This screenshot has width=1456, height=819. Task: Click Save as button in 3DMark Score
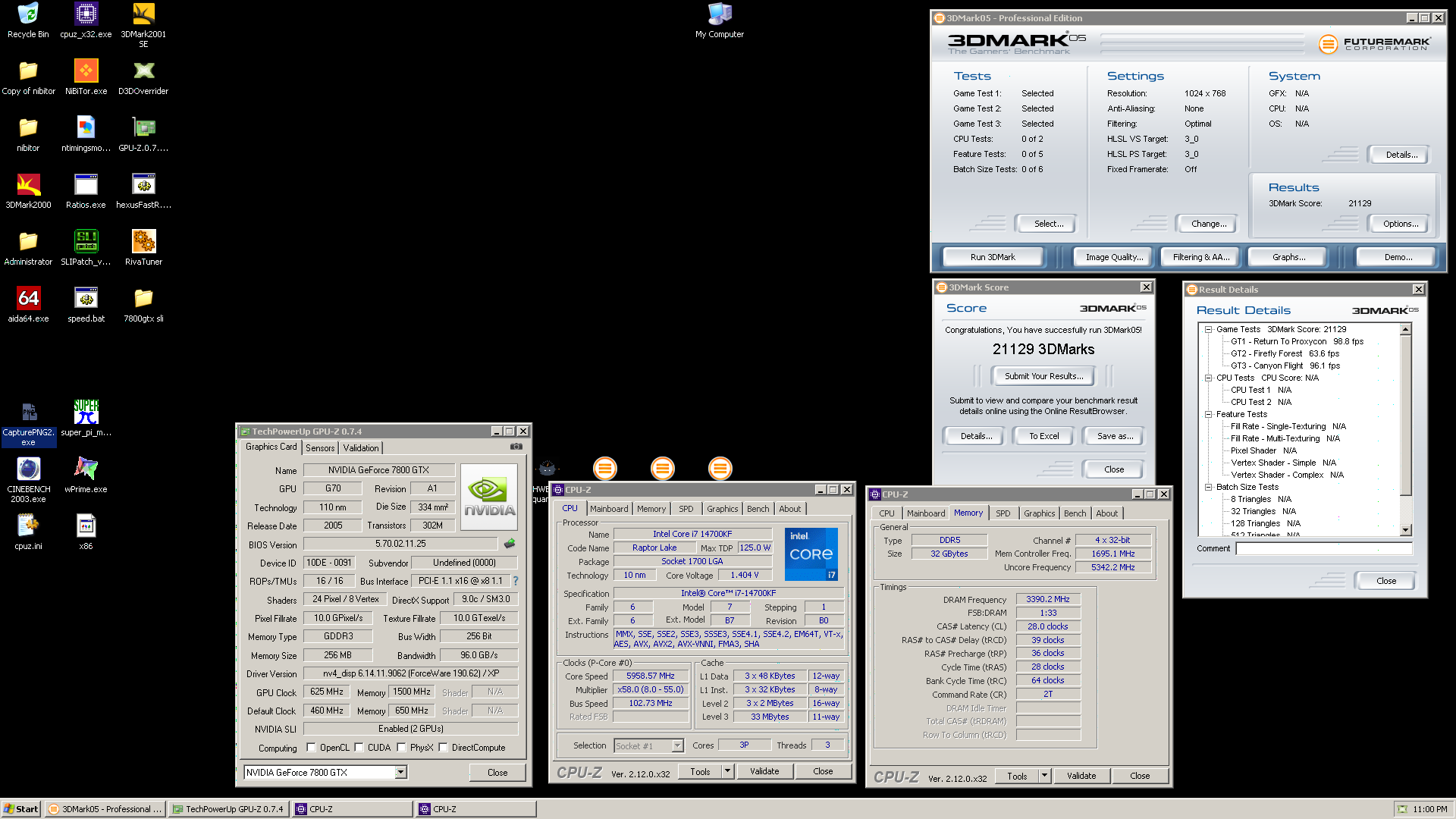click(x=1115, y=436)
